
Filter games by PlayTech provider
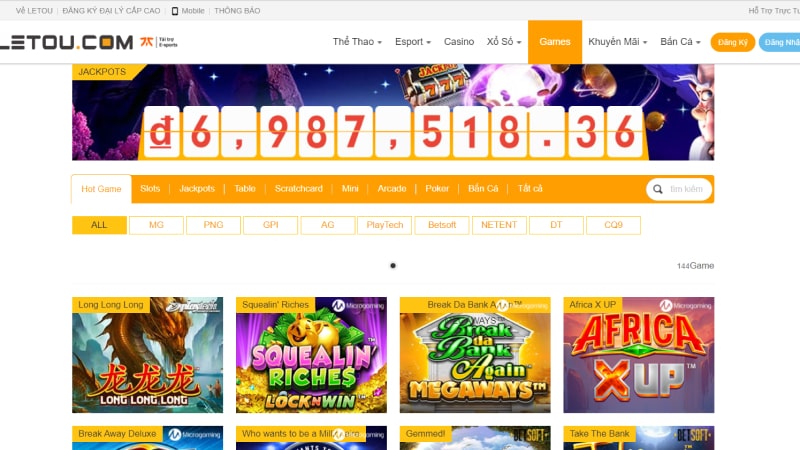[x=385, y=225]
